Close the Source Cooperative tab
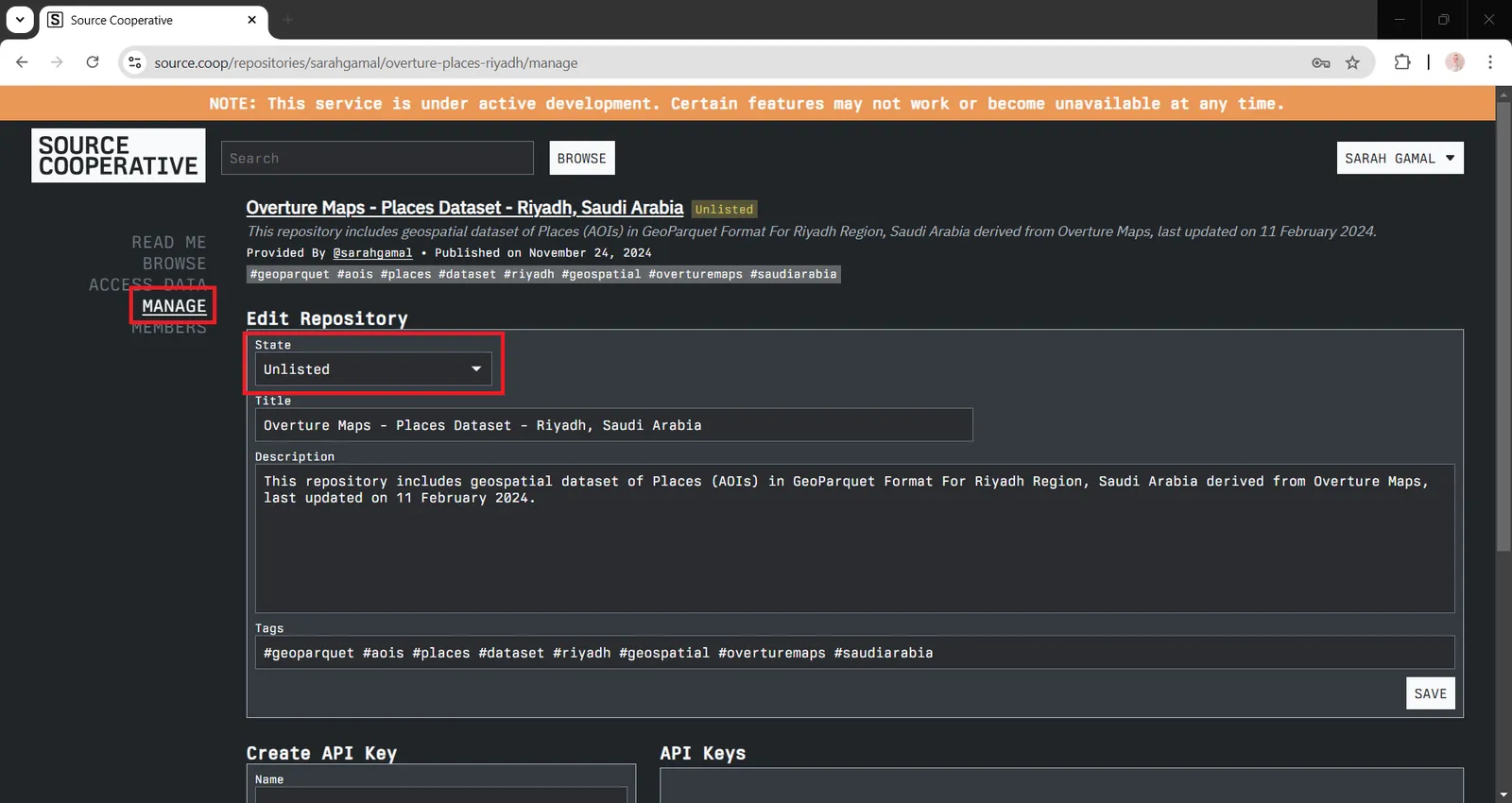This screenshot has height=803, width=1512. coord(252,20)
